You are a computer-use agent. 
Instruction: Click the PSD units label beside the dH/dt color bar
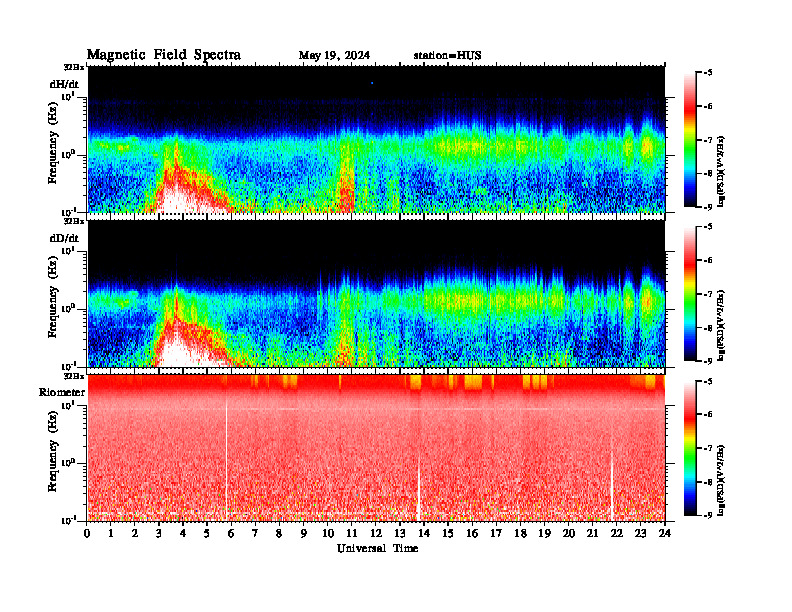pos(721,171)
